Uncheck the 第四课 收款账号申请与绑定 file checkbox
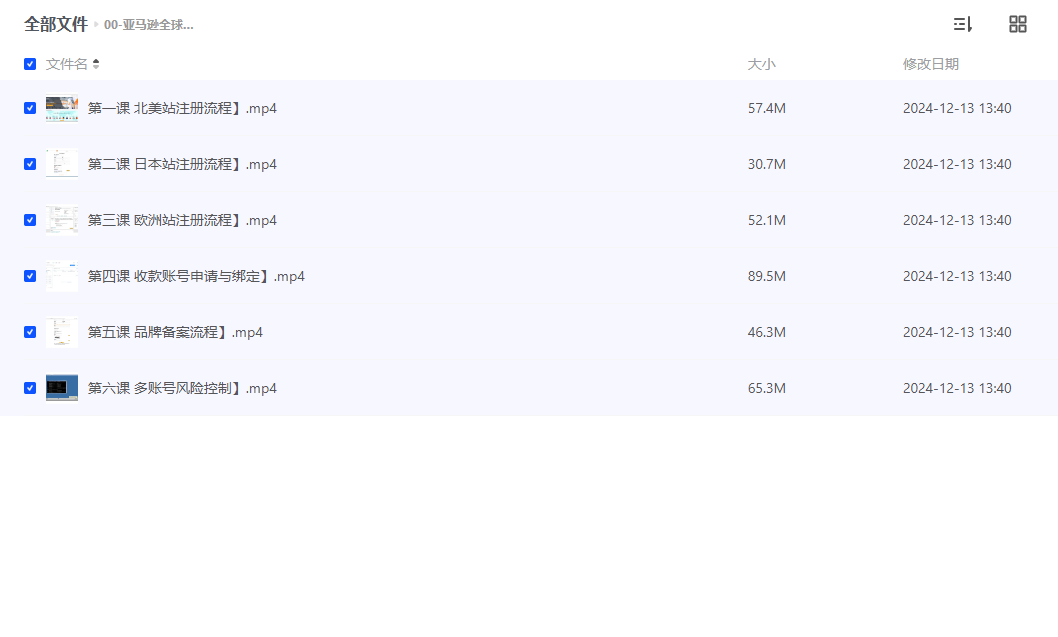Viewport: 1058px width, 637px height. point(30,276)
